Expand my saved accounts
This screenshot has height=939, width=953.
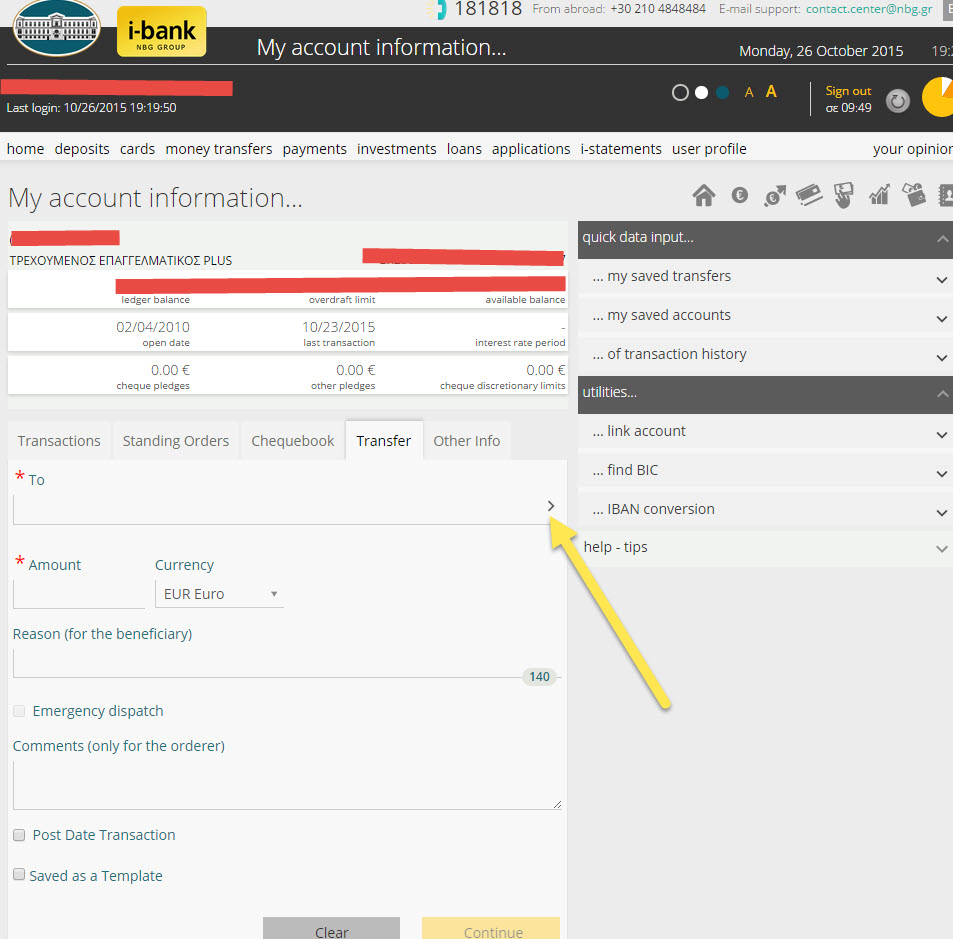tap(942, 318)
